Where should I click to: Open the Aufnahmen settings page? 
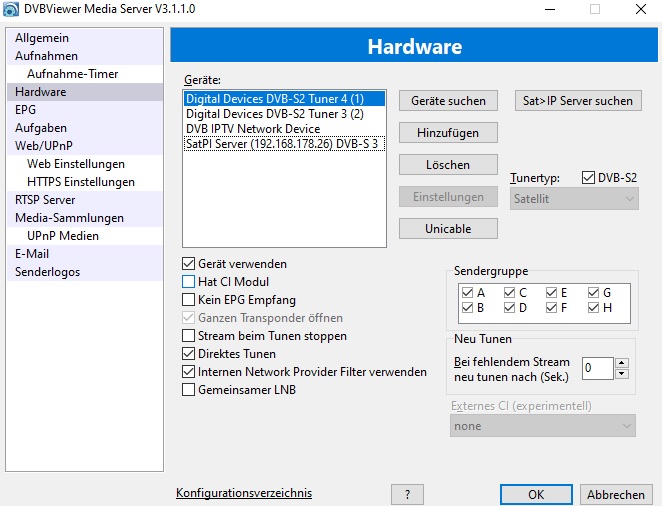tap(85, 56)
